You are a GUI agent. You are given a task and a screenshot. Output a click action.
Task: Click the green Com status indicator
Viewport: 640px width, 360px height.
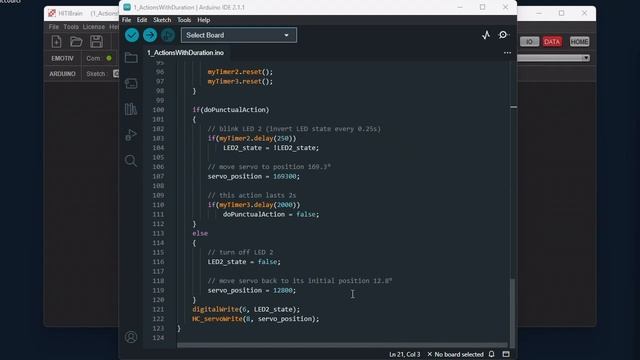(x=109, y=58)
